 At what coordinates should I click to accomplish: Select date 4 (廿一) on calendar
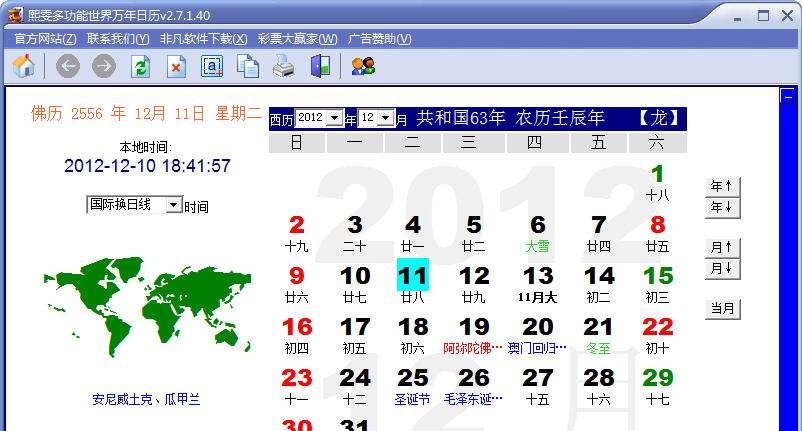(x=413, y=225)
